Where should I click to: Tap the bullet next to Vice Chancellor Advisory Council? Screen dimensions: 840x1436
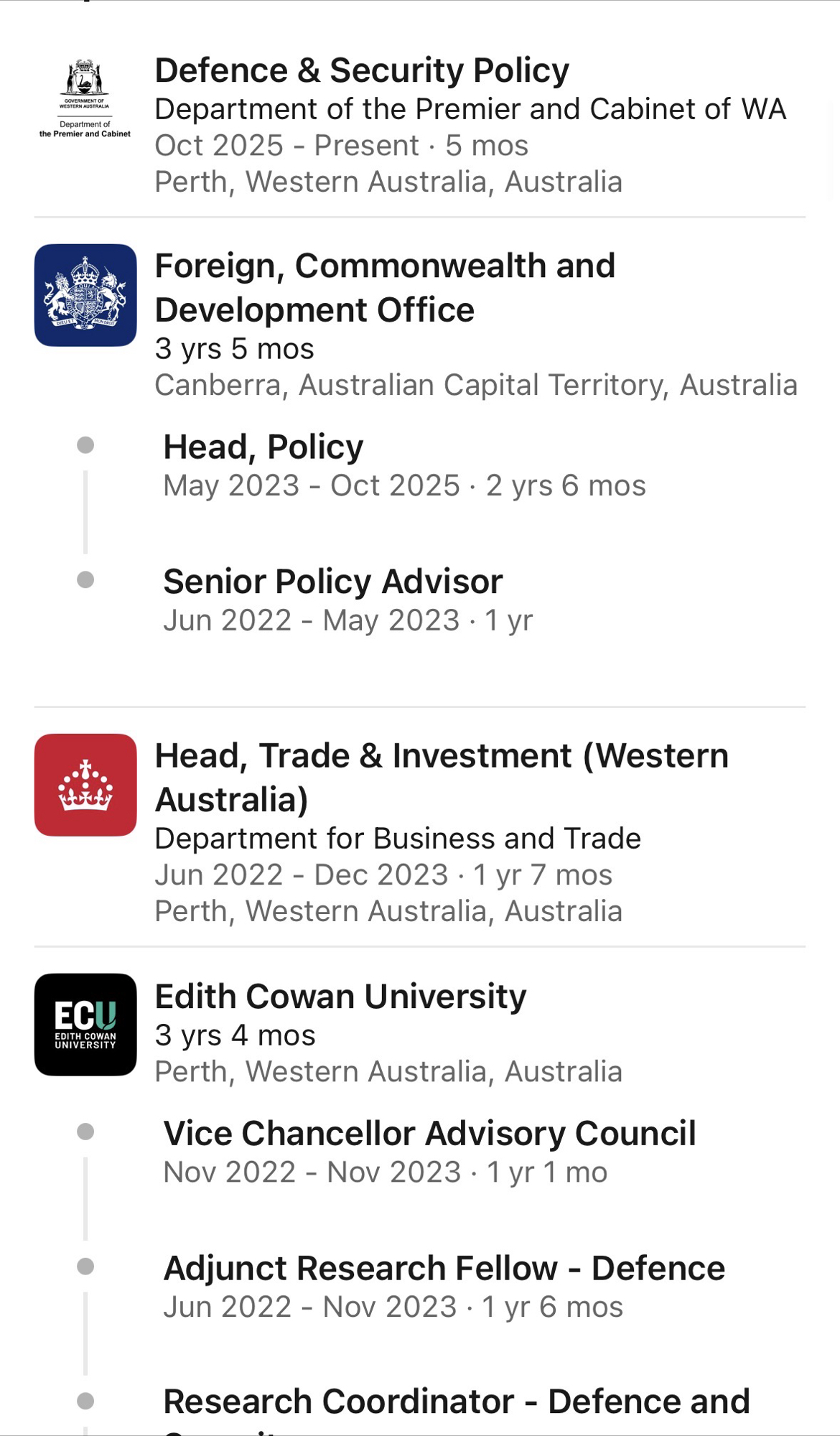[85, 1132]
